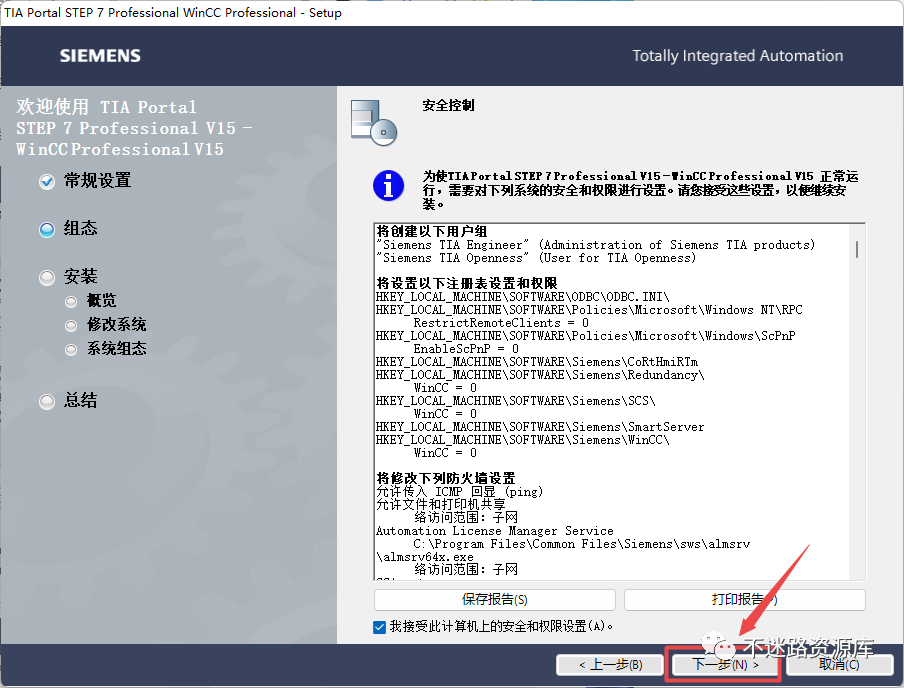The width and height of the screenshot is (904, 688).
Task: Click the "Siemens TIA Openness" line
Action: tap(536, 258)
